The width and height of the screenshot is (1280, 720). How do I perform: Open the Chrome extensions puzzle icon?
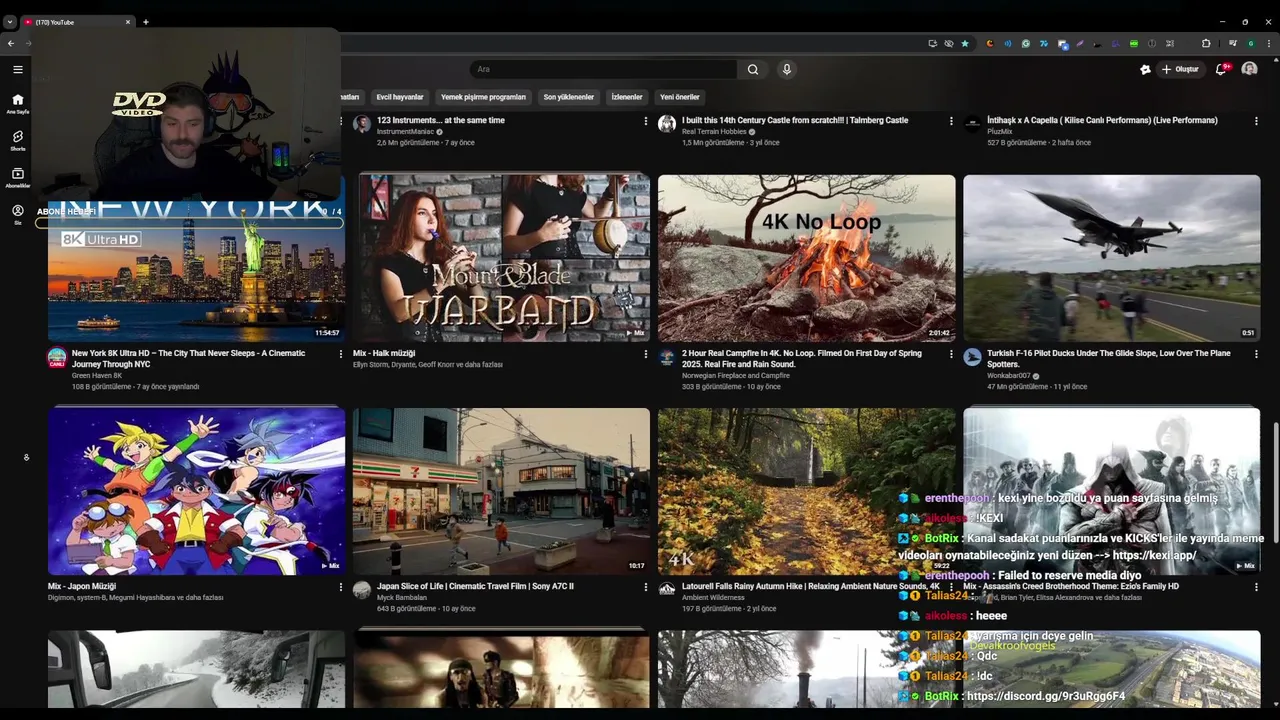pos(1206,43)
